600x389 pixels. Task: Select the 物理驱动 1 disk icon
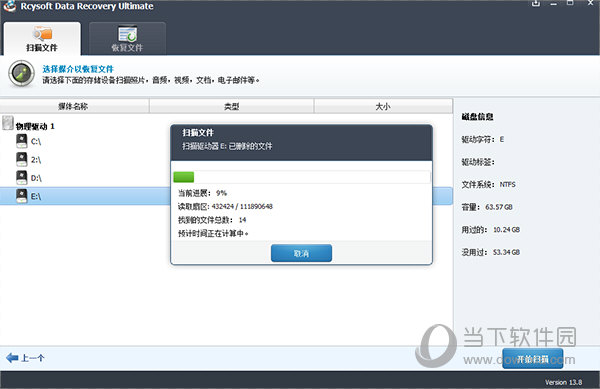(8, 123)
